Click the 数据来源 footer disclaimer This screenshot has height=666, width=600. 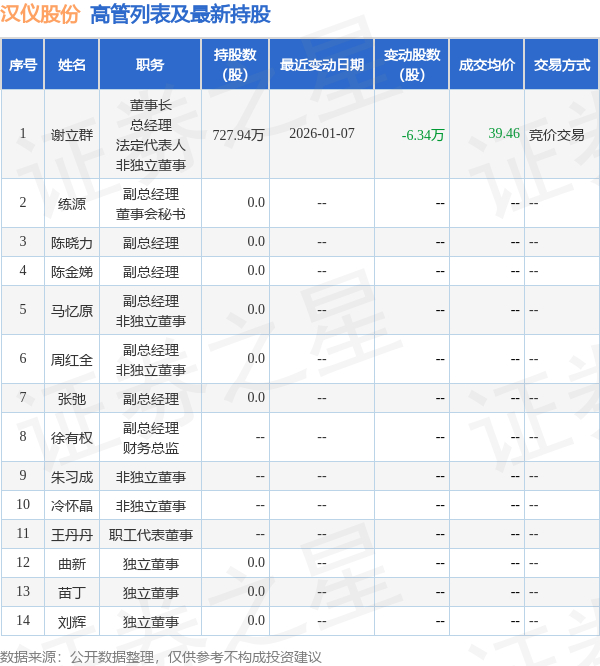click(161, 657)
